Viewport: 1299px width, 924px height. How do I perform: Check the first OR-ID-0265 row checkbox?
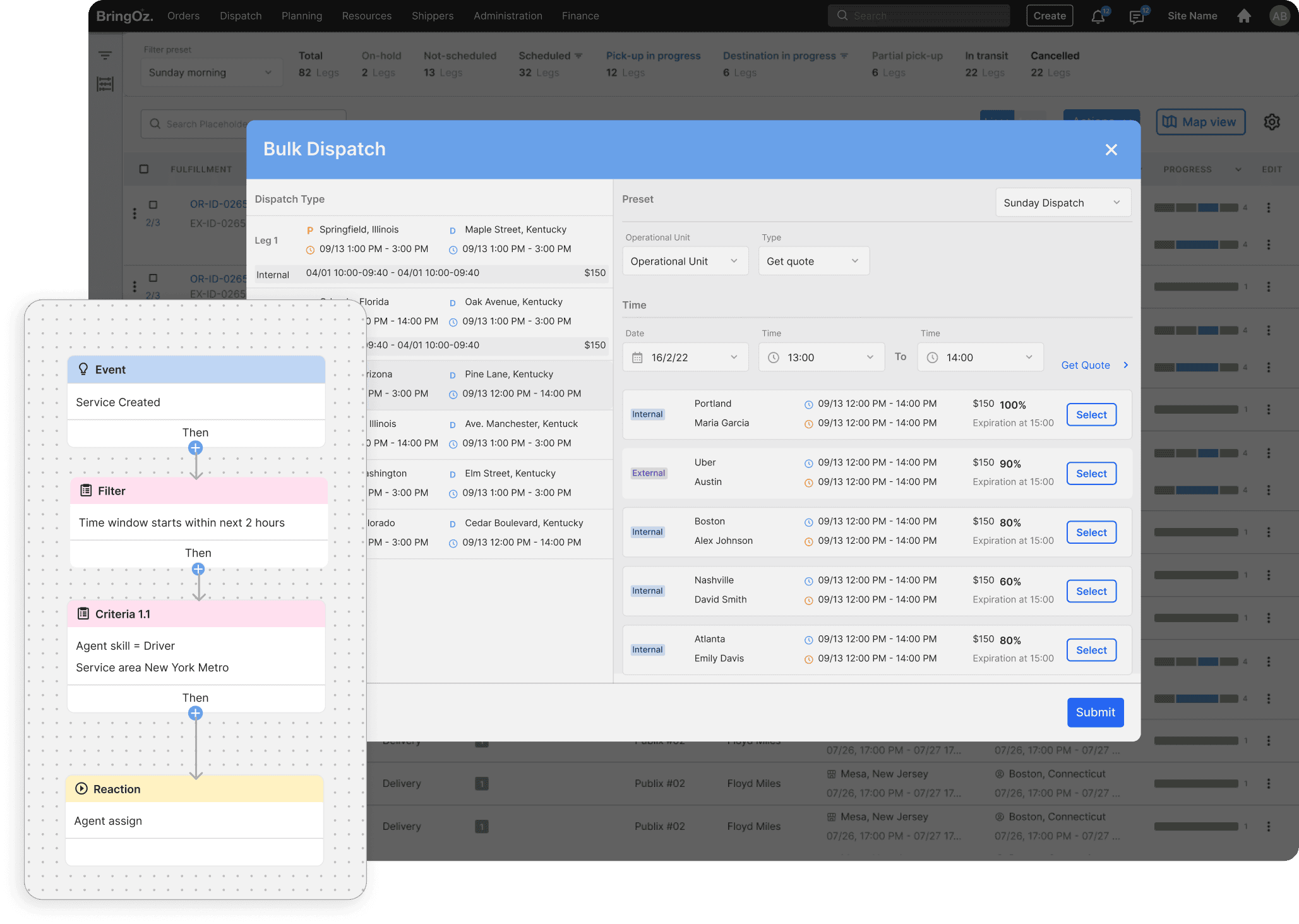(153, 205)
